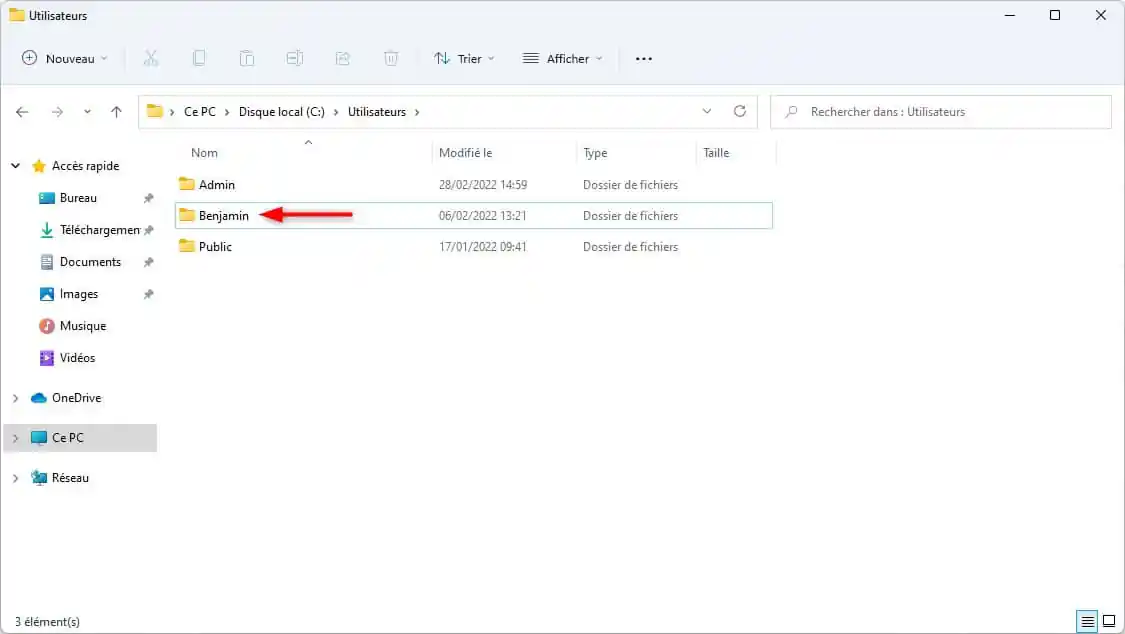Select Ce PC in navigation pane
This screenshot has height=634, width=1125.
(67, 437)
